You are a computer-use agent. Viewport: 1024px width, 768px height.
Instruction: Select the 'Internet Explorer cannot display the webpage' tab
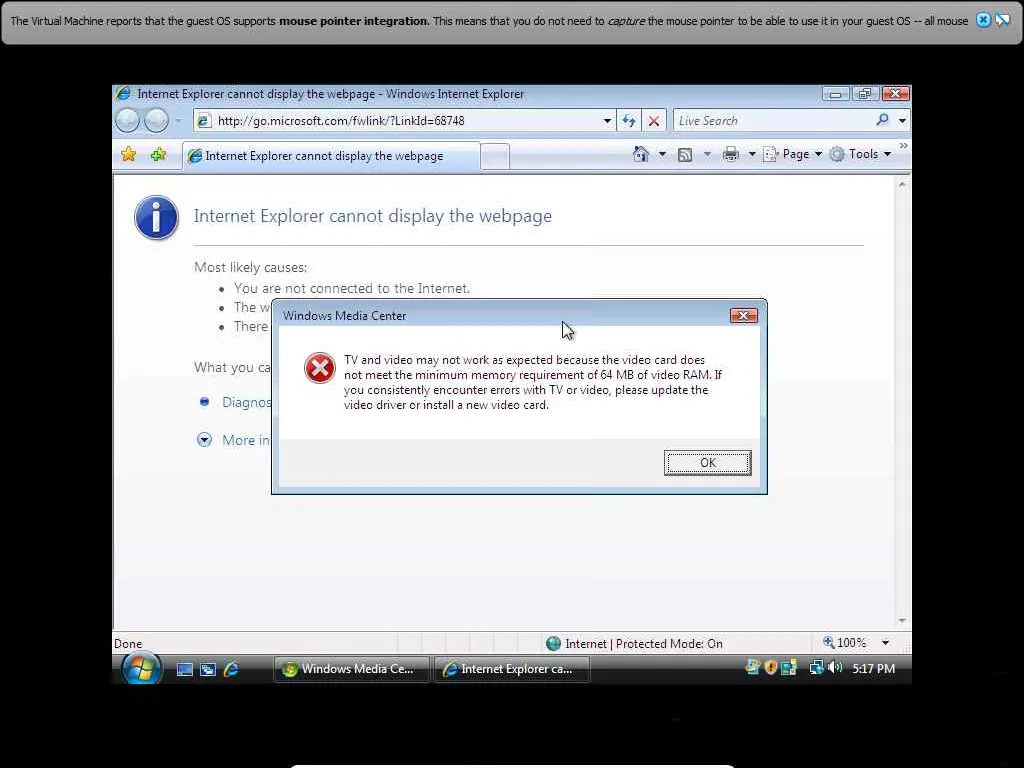pyautogui.click(x=331, y=156)
